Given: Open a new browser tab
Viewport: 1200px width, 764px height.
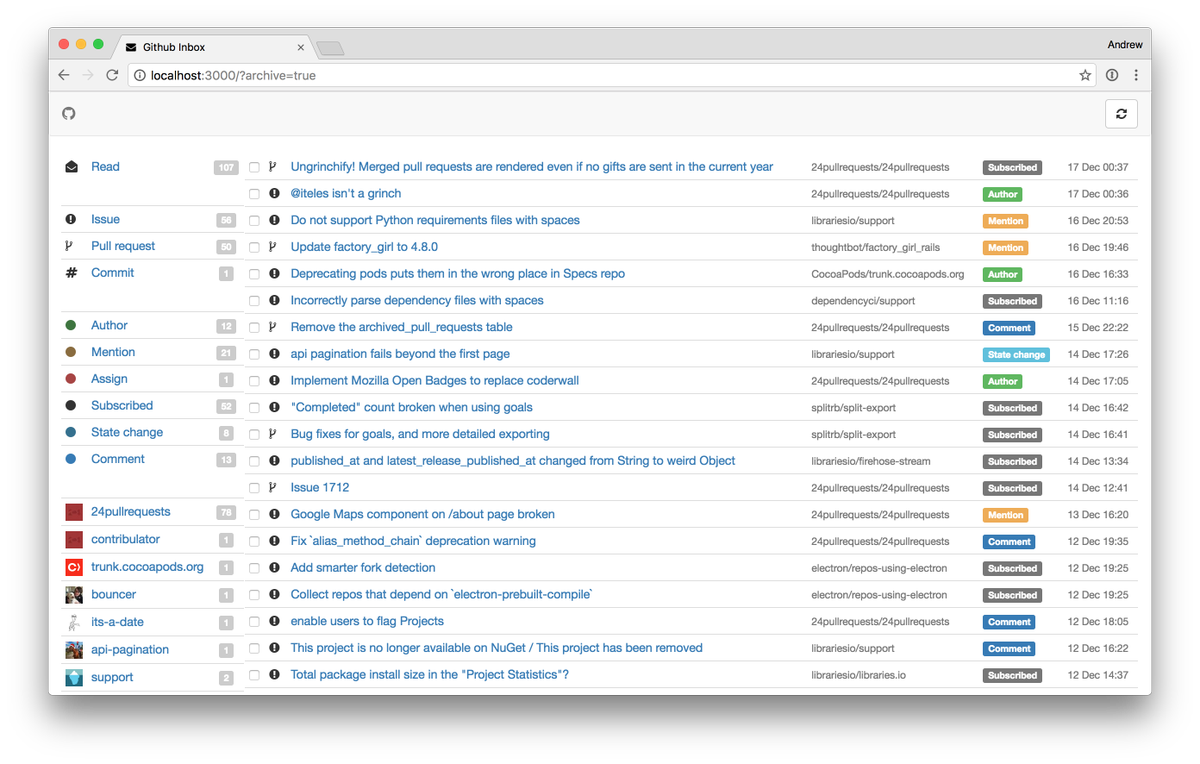Looking at the screenshot, I should (x=330, y=48).
